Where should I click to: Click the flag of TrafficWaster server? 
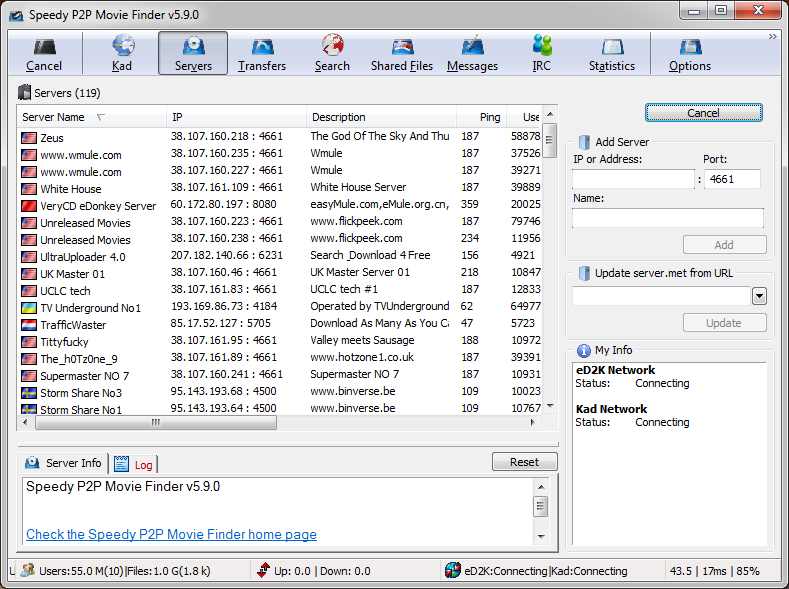pos(29,325)
